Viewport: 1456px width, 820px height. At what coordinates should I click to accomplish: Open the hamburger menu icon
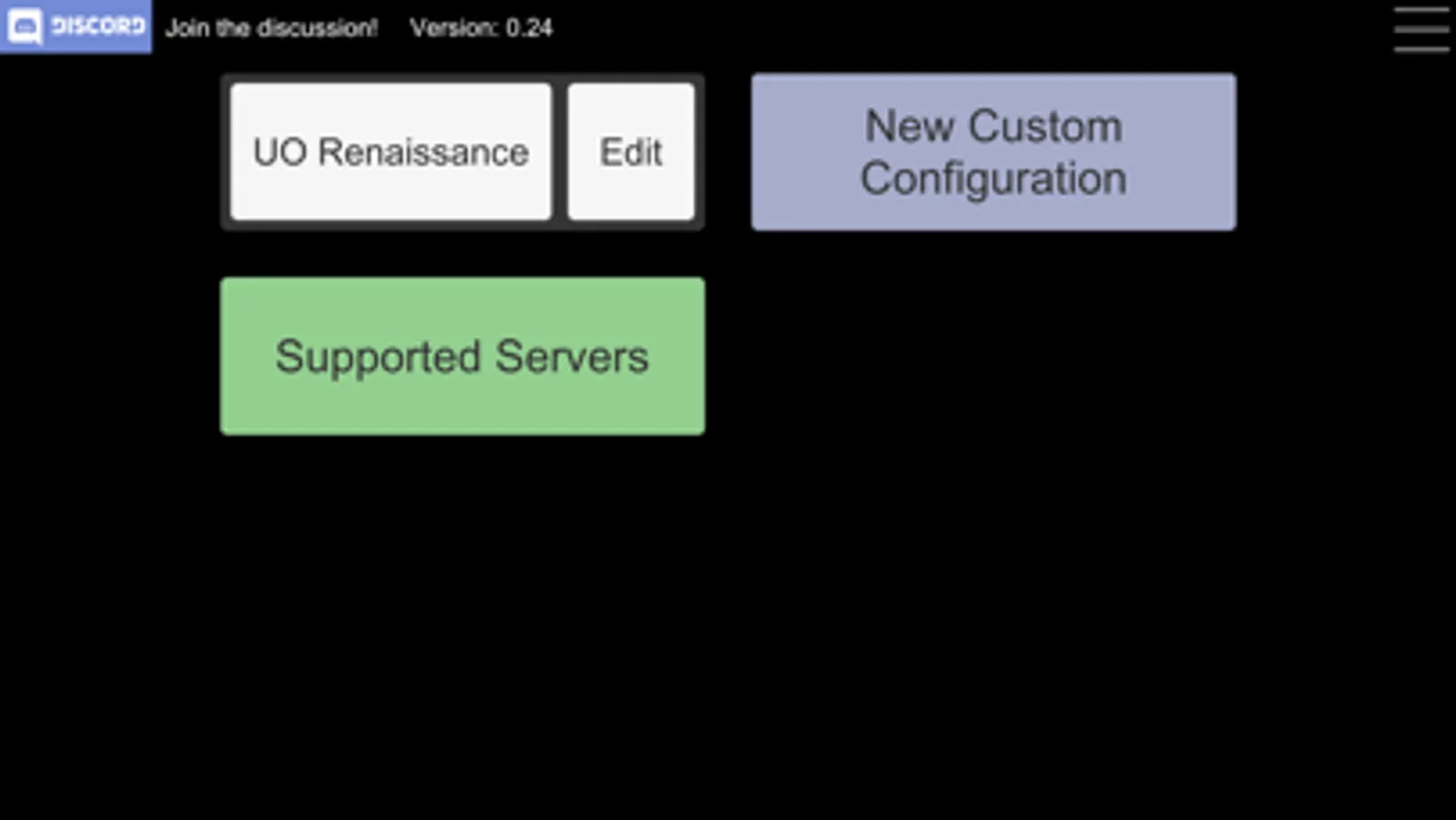(x=1421, y=29)
